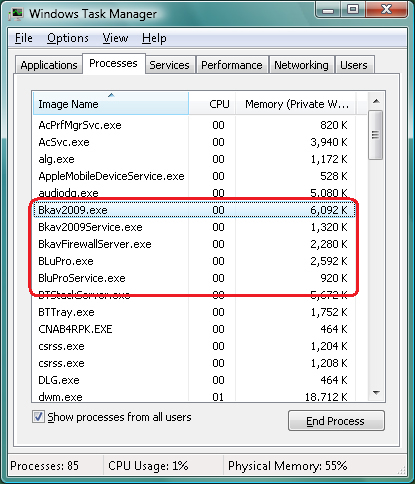Toggle Show processes from all users checkbox
Viewport: 415px width, 484px height.
(38, 417)
